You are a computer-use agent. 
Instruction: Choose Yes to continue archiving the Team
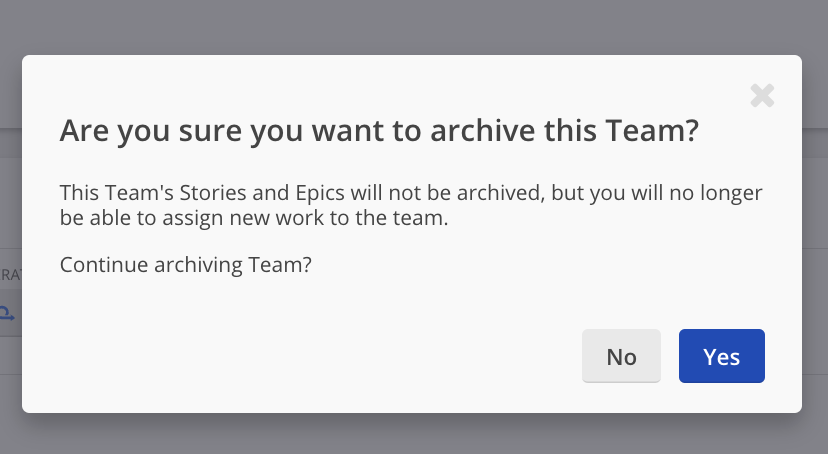(x=721, y=356)
